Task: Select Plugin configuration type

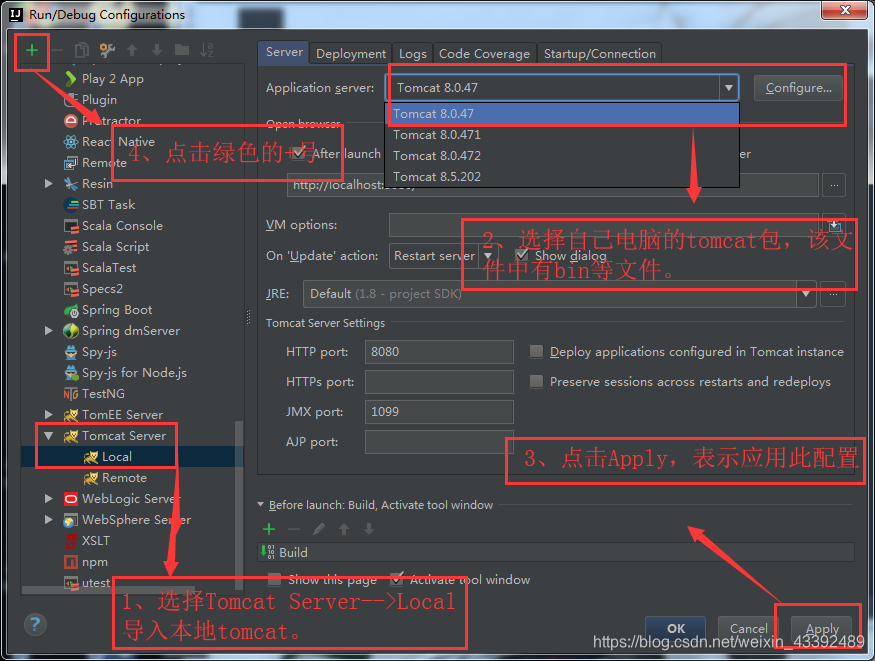Action: [99, 100]
